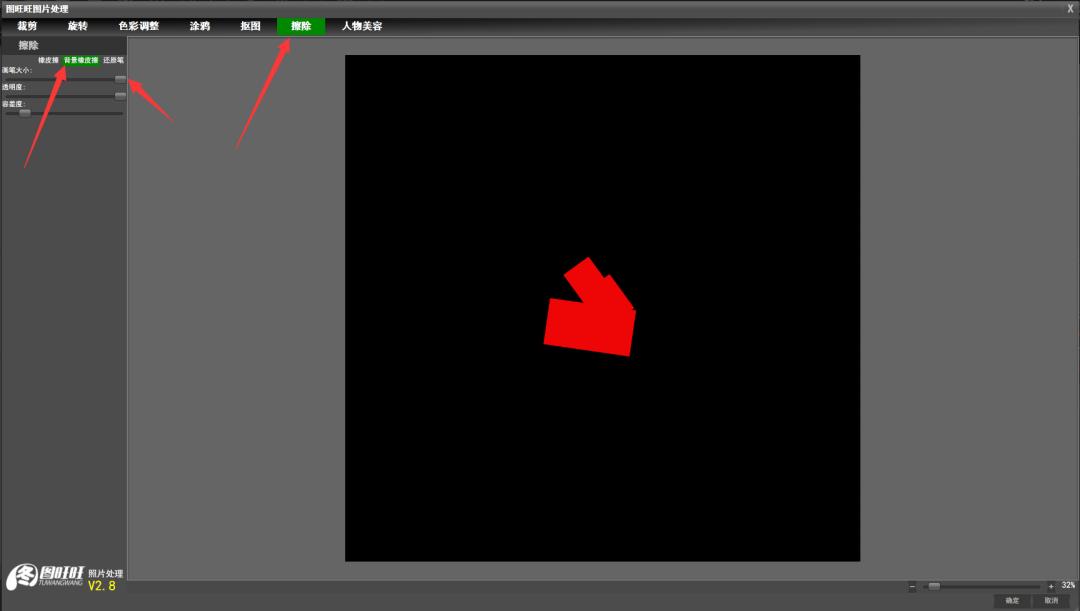Choose the 橡皮擦 eraser mode

pos(48,61)
